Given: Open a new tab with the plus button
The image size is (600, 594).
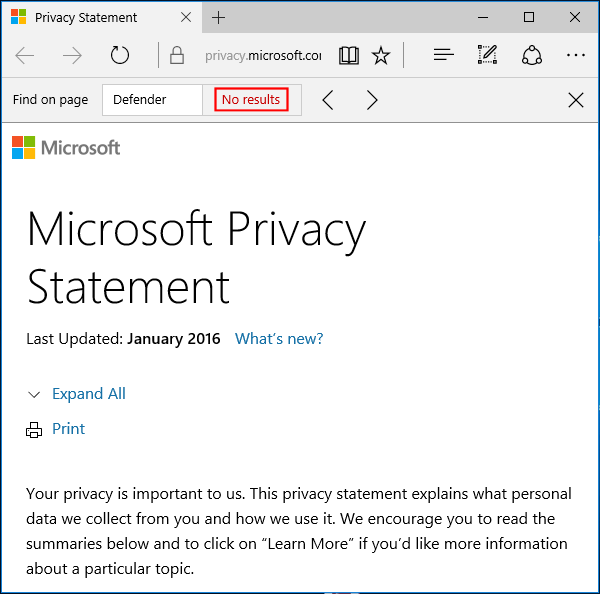Looking at the screenshot, I should click(219, 18).
